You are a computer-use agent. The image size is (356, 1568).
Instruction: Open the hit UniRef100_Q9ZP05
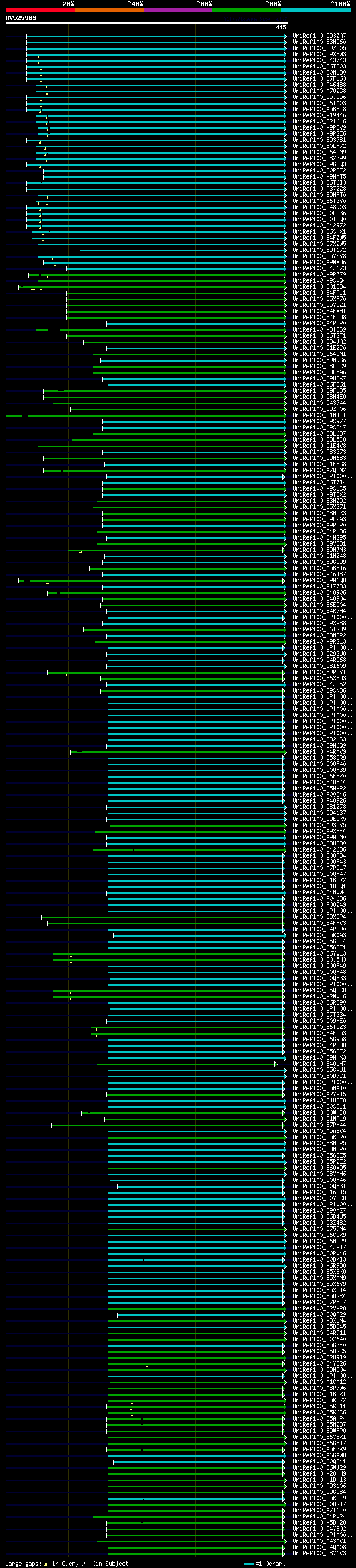coord(319,48)
